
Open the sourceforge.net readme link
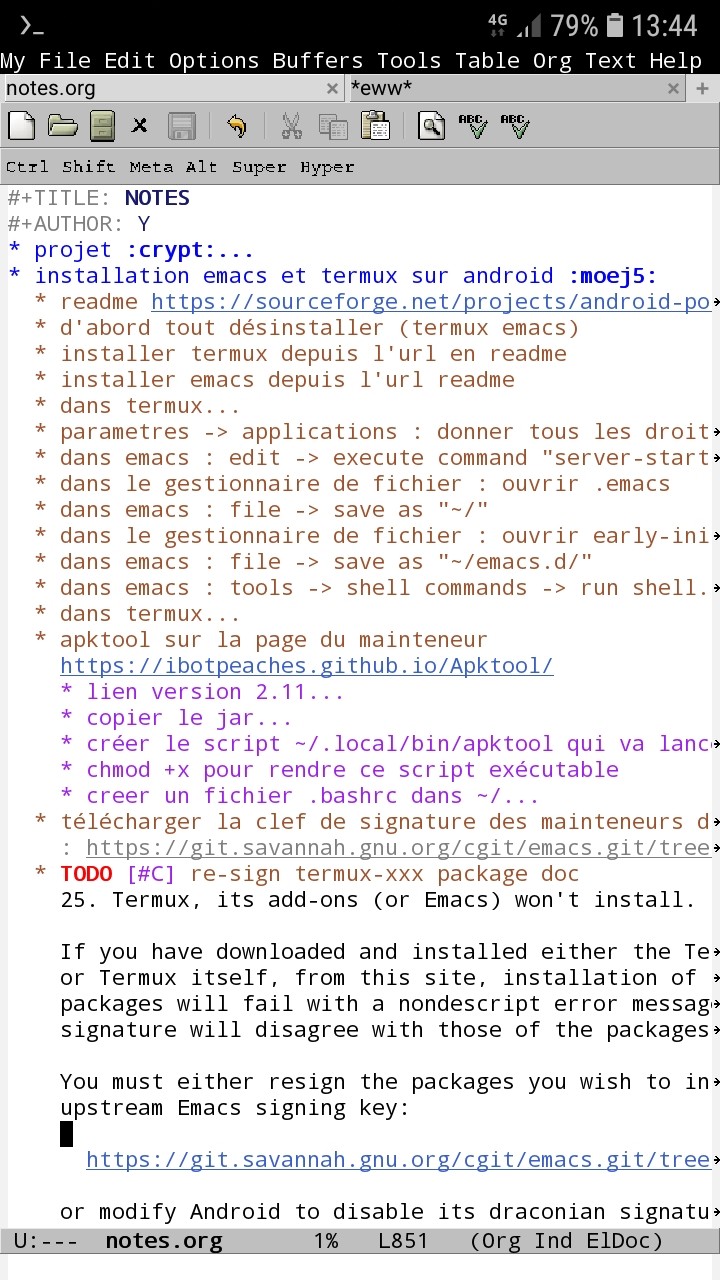click(x=431, y=302)
